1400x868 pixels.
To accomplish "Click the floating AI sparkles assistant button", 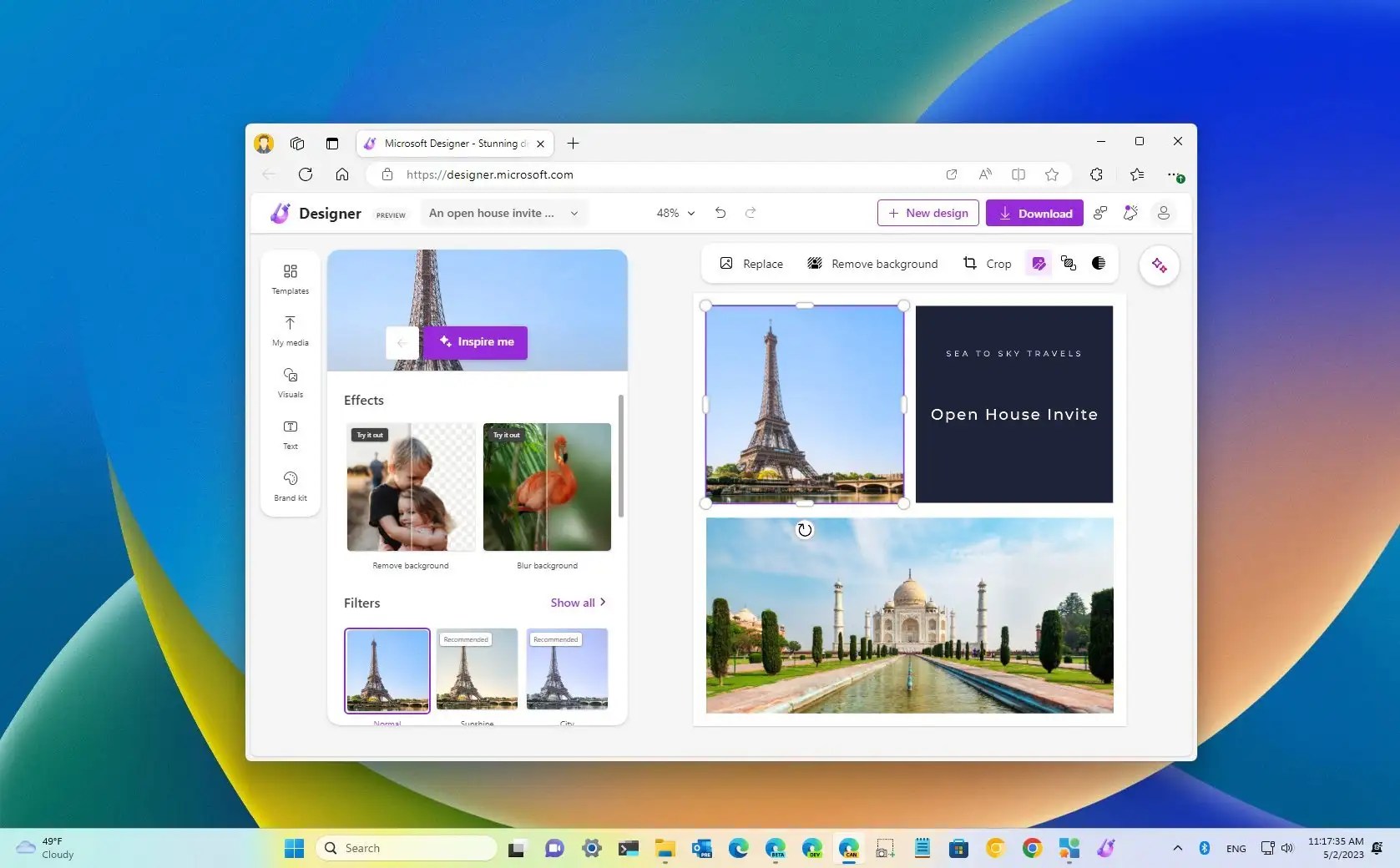I will (1159, 265).
